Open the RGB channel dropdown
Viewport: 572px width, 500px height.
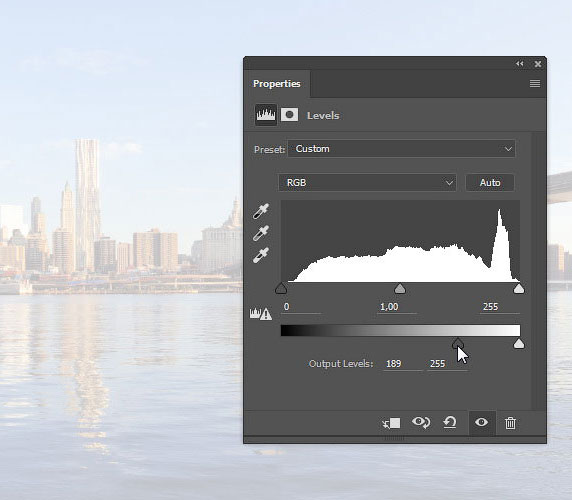tap(367, 182)
